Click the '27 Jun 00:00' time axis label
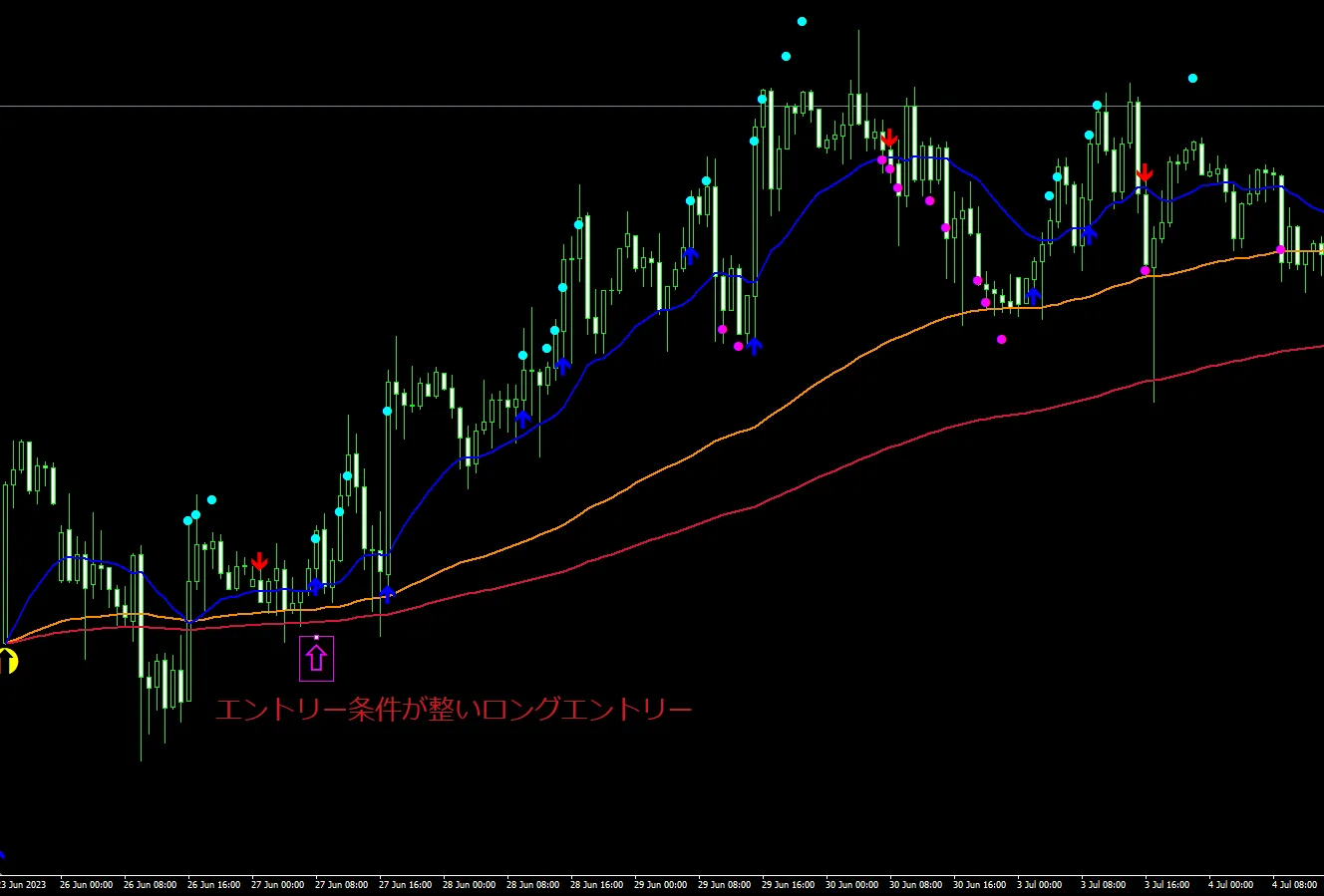The width and height of the screenshot is (1324, 896). click(277, 884)
